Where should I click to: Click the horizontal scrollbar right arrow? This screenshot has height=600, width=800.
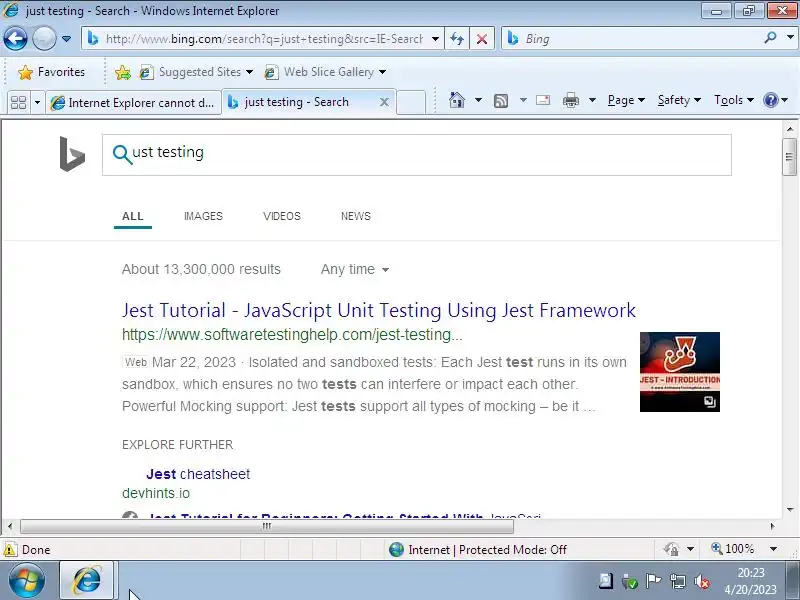772,526
